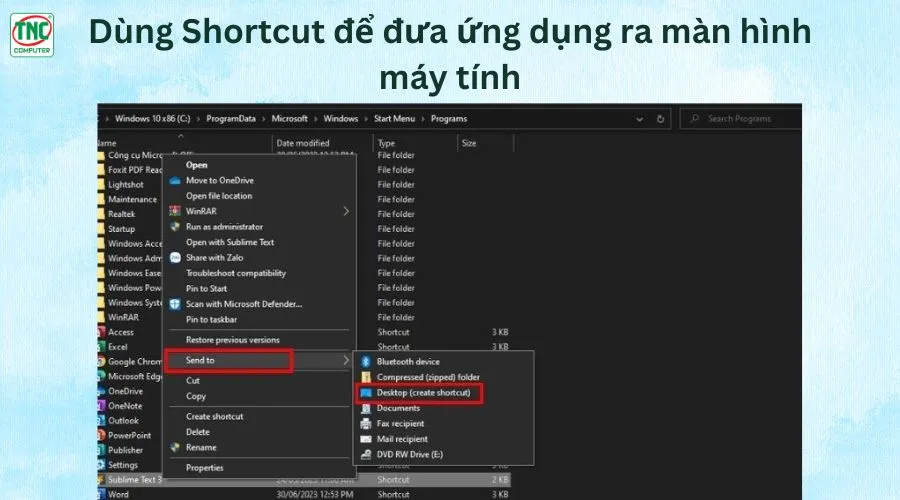The image size is (900, 500).
Task: Click the WinRAR books icon in context menu
Action: click(175, 211)
